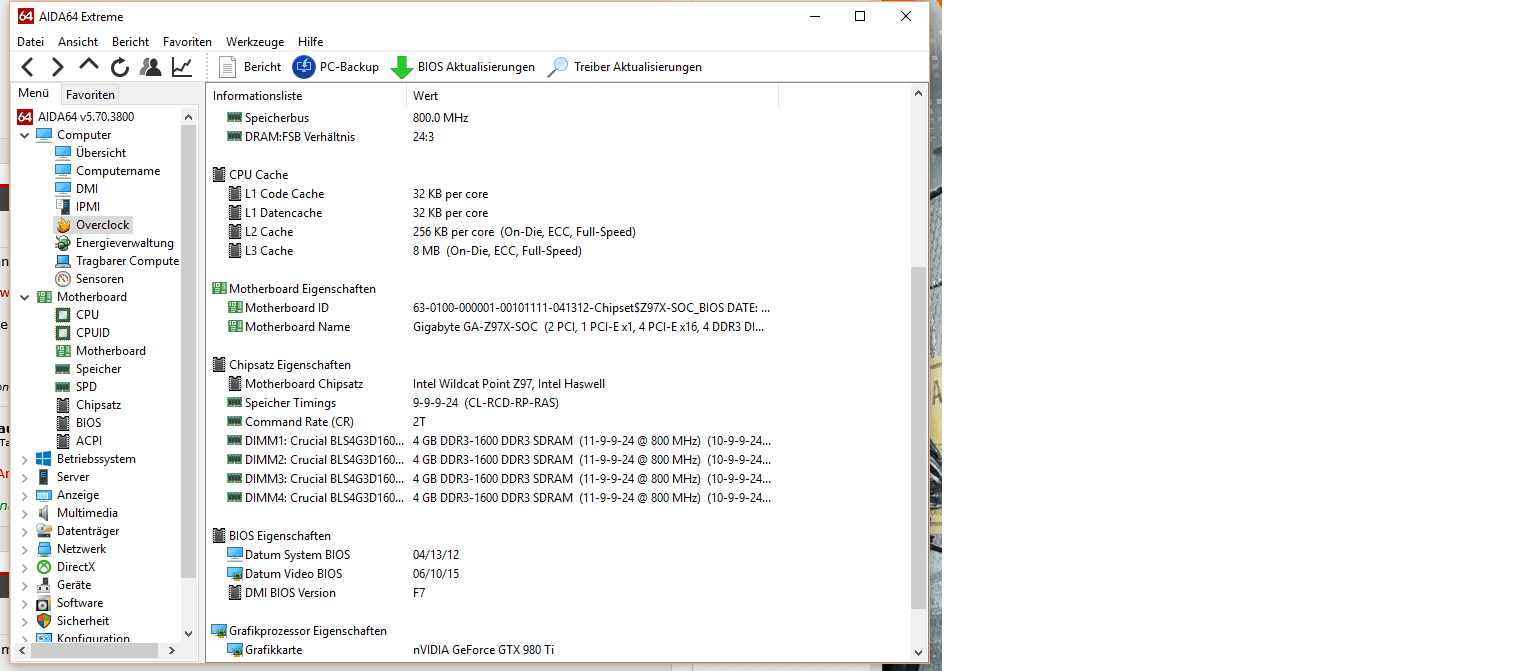Click the Server tower icon in tree
Viewport: 1536px width, 671px height.
[x=44, y=477]
